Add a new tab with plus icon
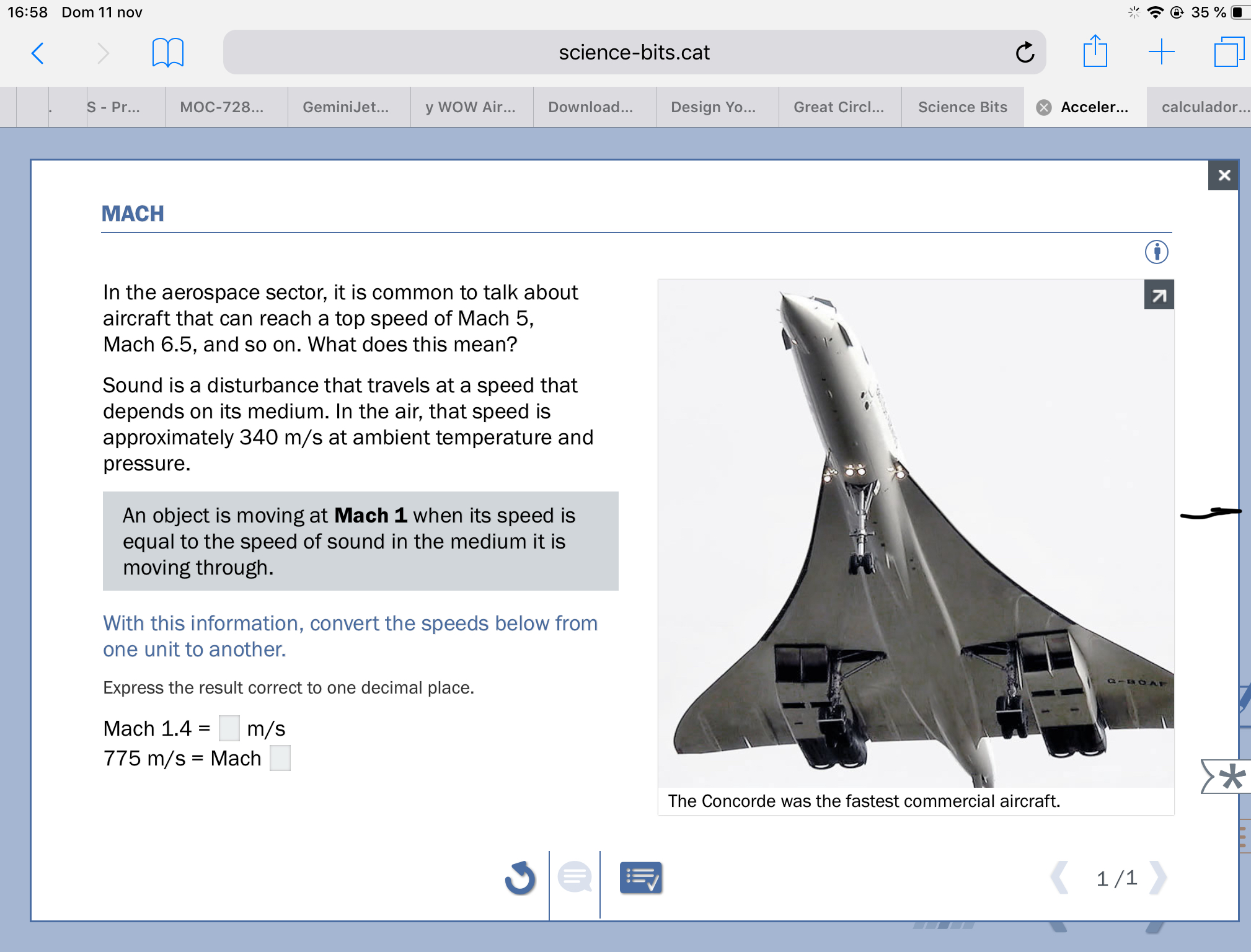 [1161, 52]
